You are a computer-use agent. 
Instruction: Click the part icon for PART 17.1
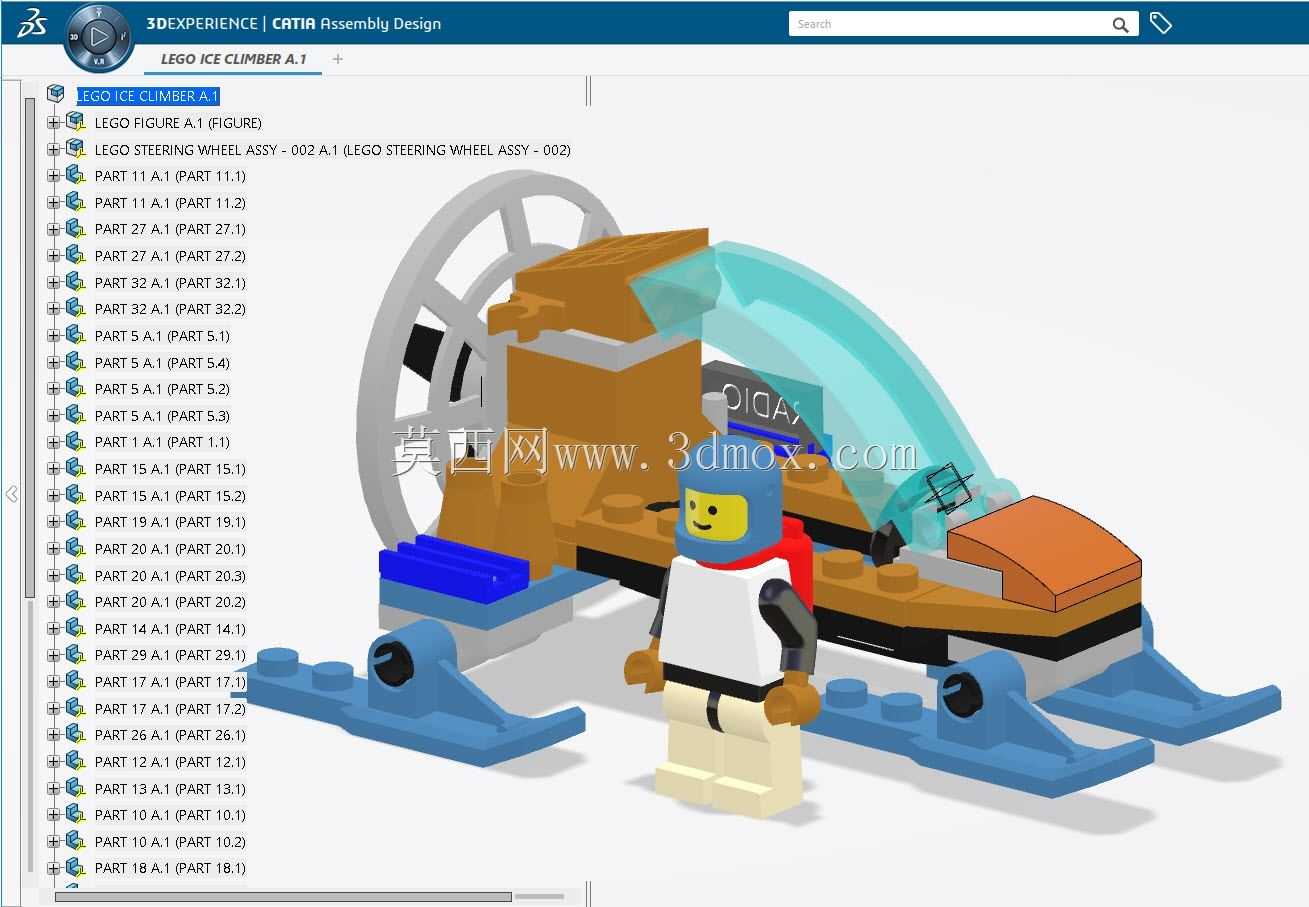(76, 681)
